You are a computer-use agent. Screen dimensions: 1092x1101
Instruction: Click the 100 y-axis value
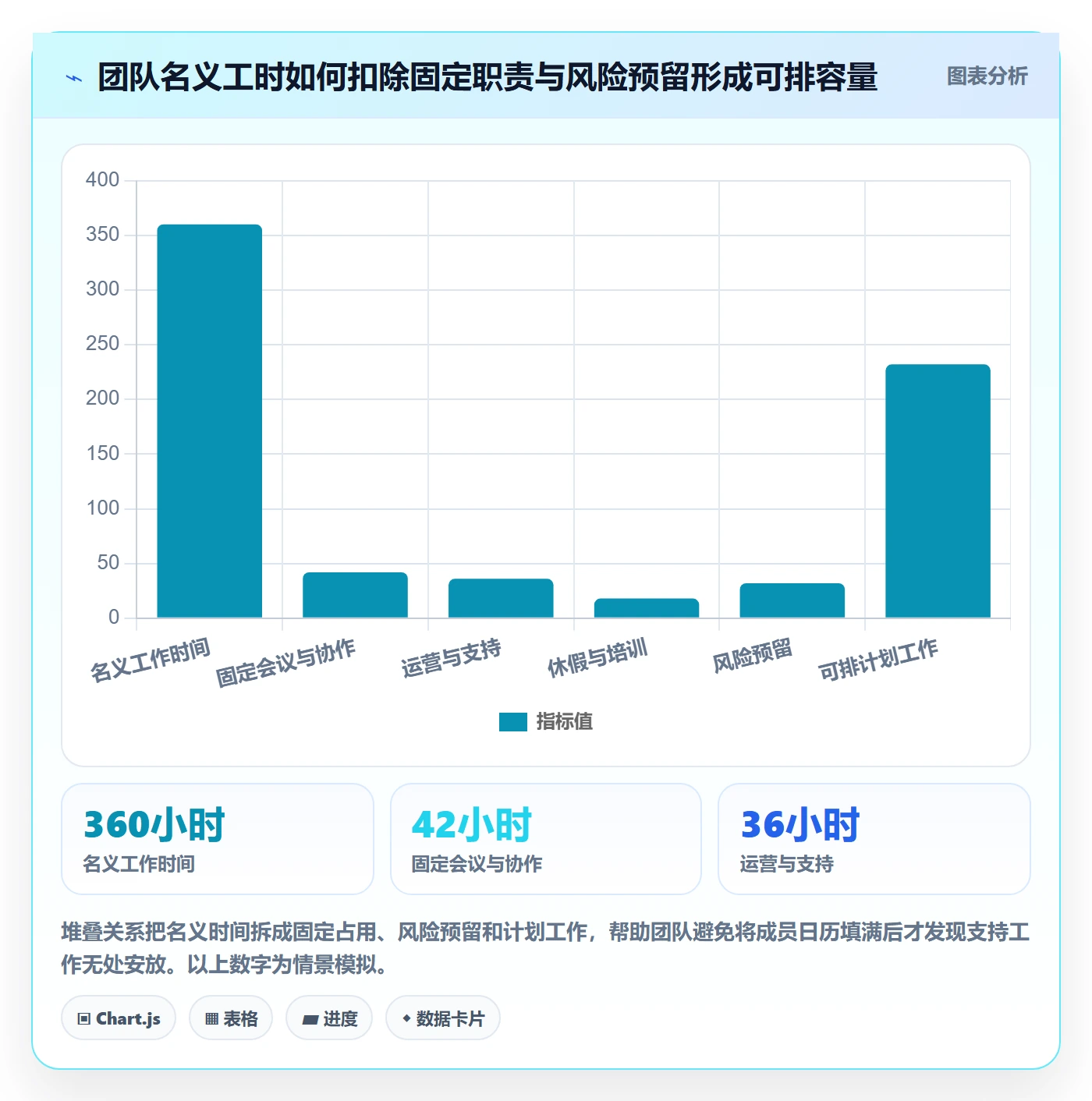click(102, 508)
